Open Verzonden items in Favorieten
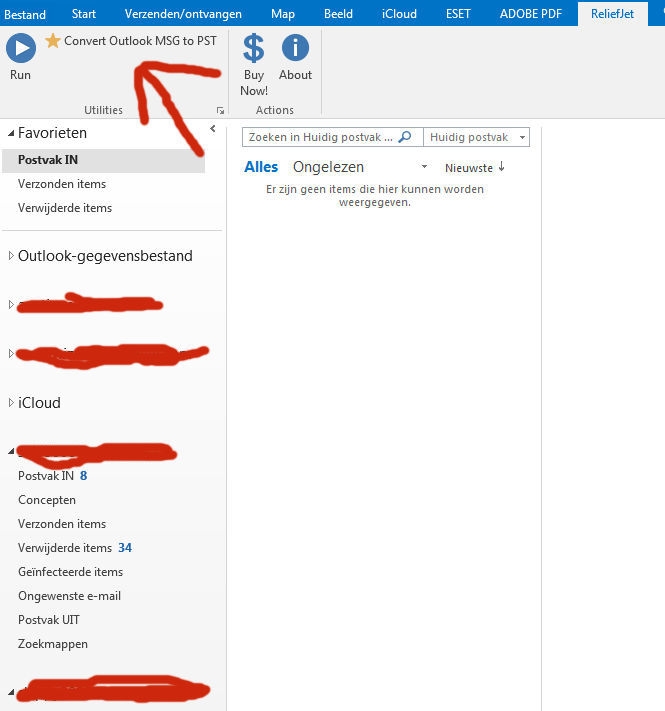 click(x=62, y=184)
